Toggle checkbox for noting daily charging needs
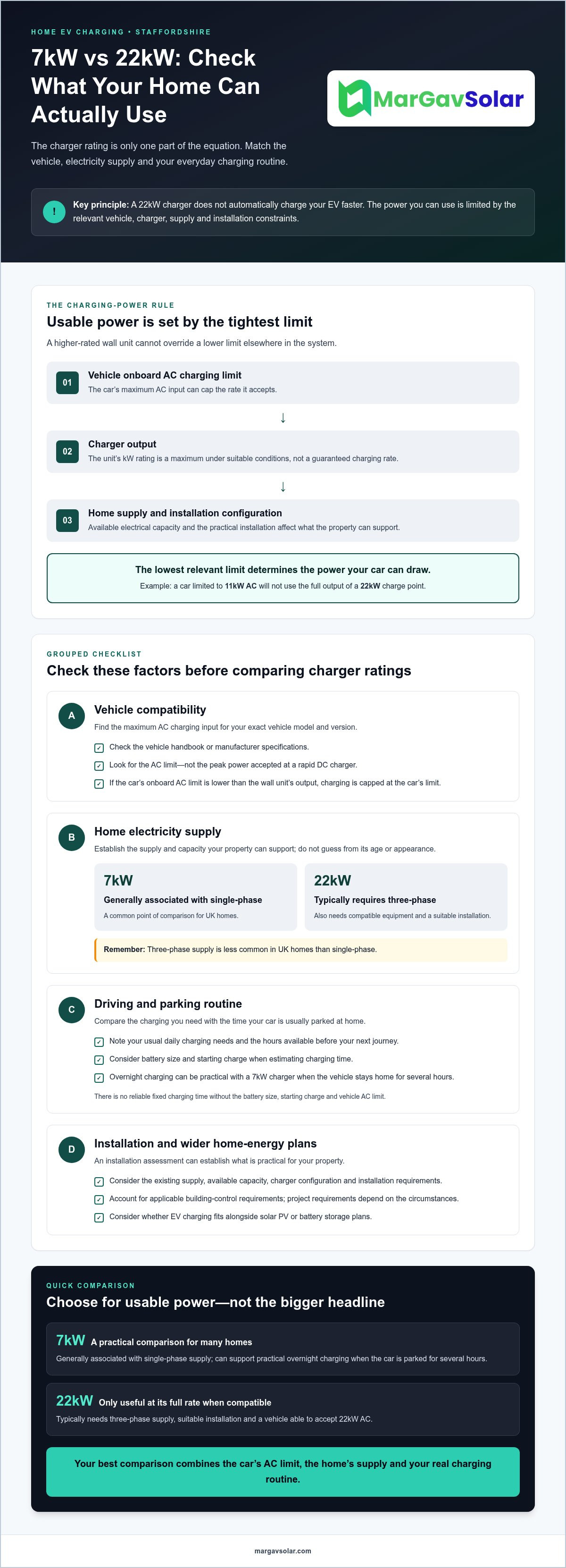 (x=99, y=1042)
